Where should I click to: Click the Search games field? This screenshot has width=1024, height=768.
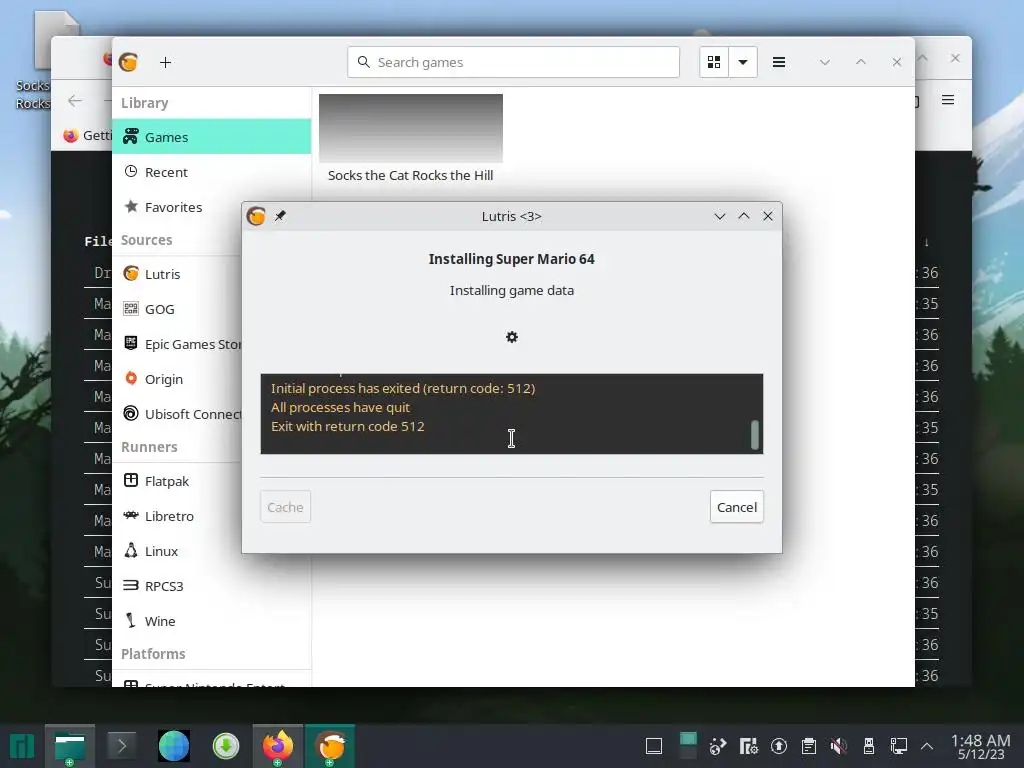[513, 62]
